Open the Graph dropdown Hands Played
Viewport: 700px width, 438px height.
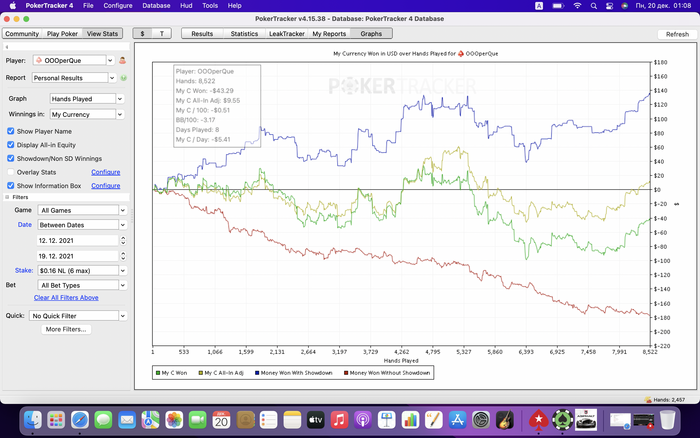click(x=87, y=99)
